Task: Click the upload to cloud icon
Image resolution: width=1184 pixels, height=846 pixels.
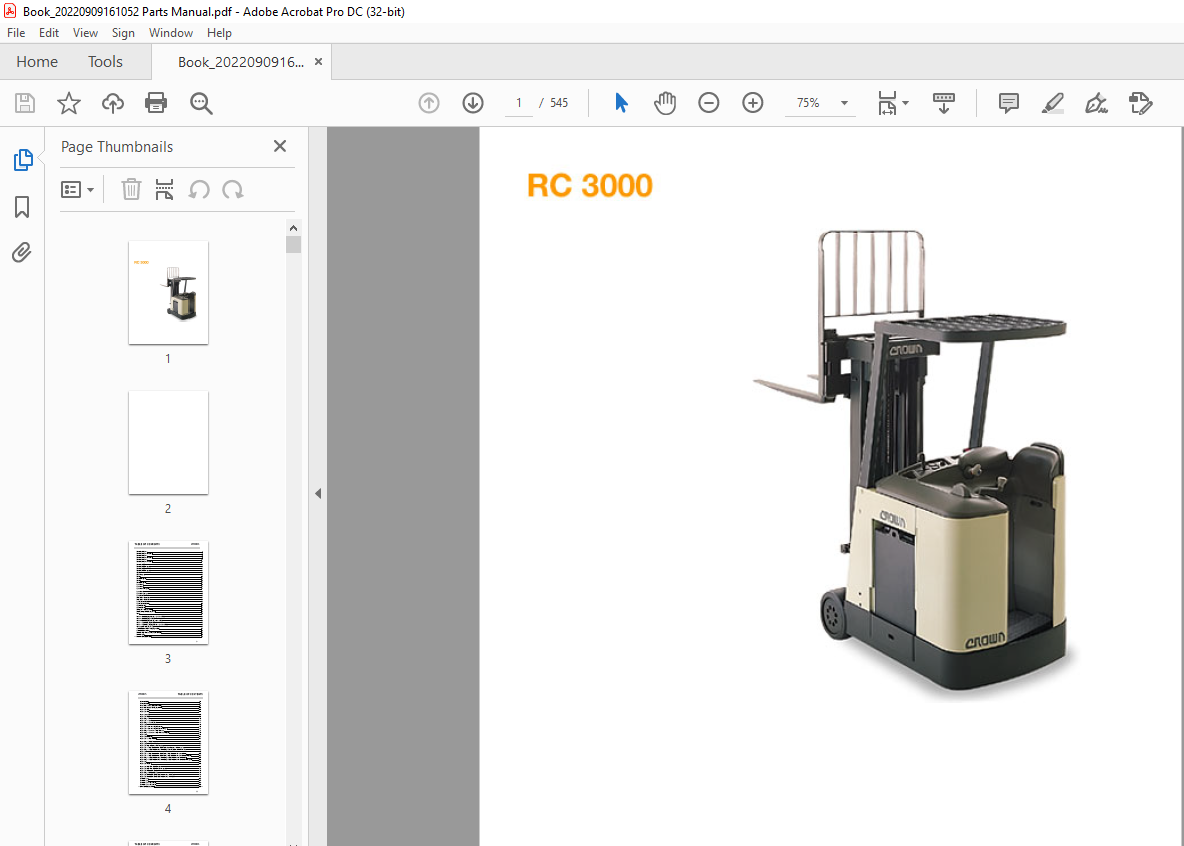Action: pyautogui.click(x=113, y=103)
